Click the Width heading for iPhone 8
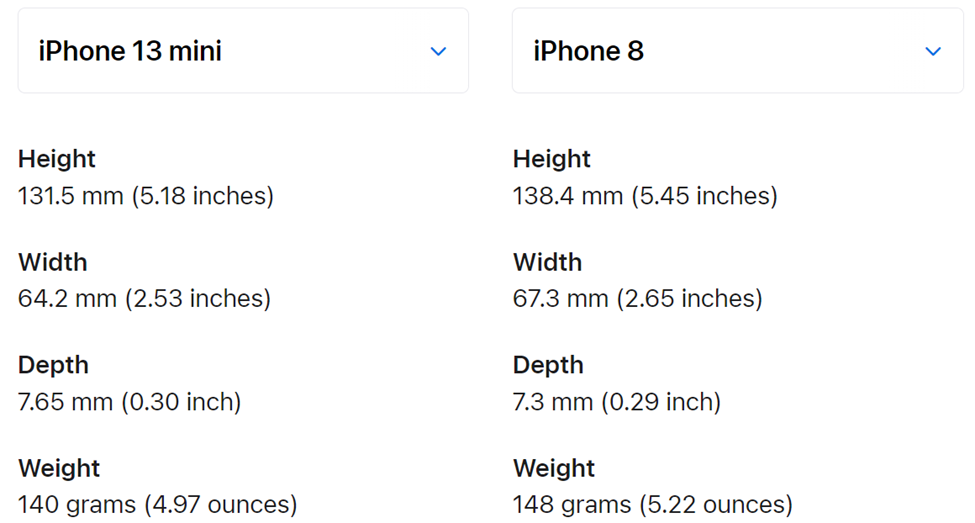This screenshot has height=523, width=975. pos(548,262)
